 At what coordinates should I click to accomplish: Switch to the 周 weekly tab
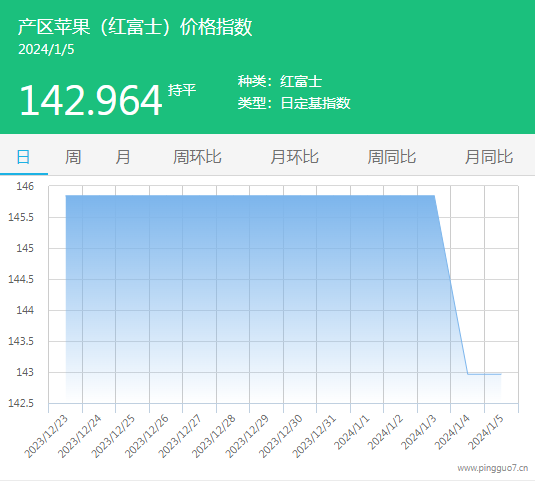[73, 157]
